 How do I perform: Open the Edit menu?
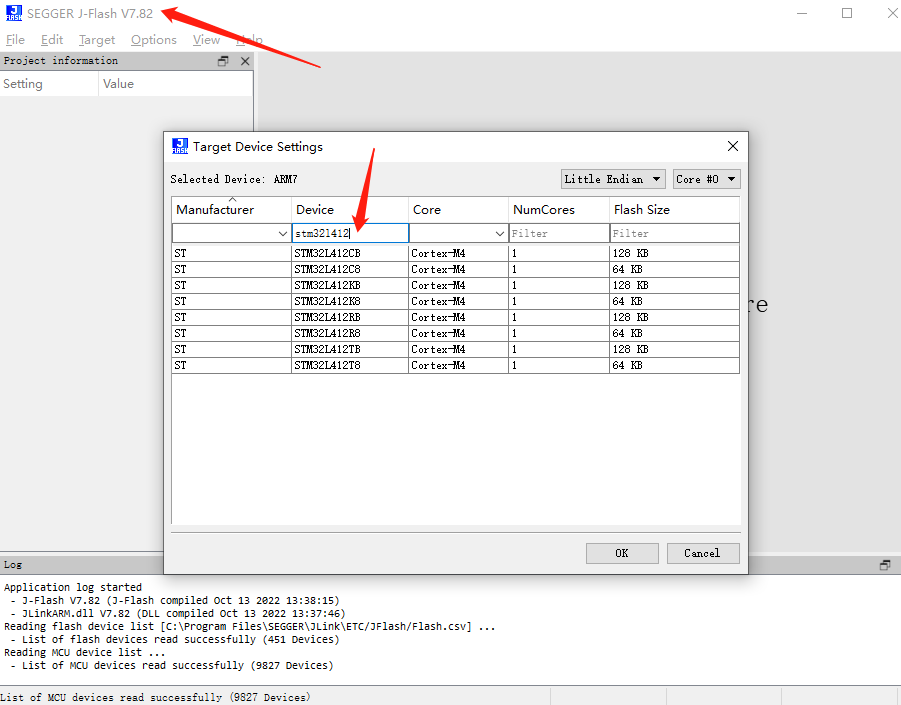[52, 40]
